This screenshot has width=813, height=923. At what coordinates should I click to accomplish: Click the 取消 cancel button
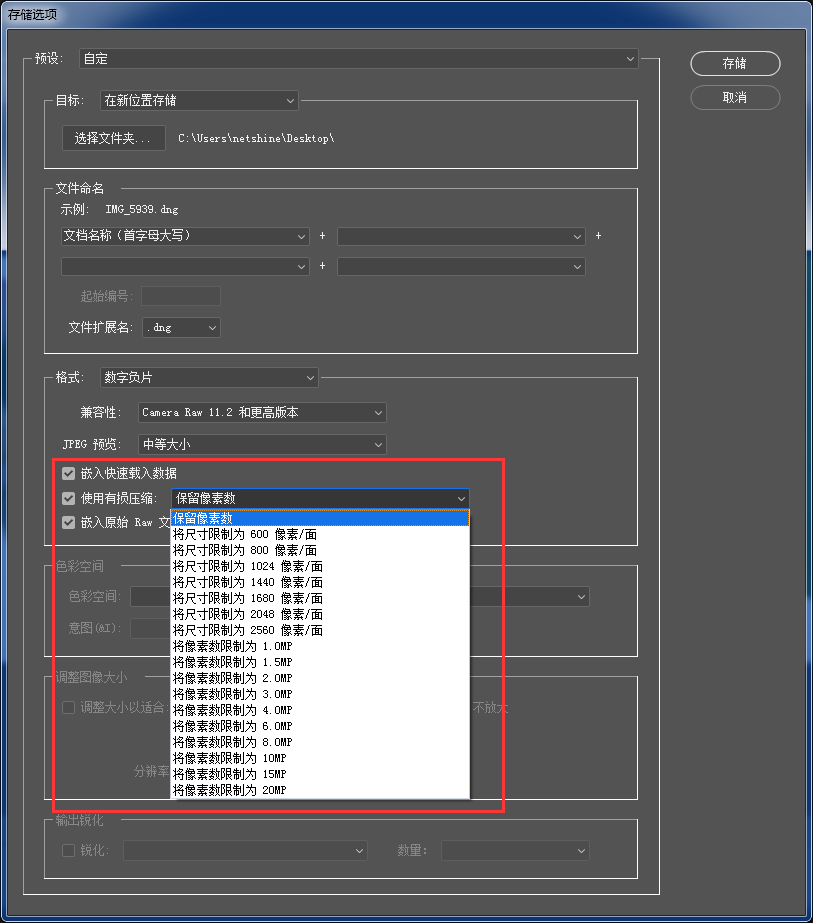[x=735, y=98]
